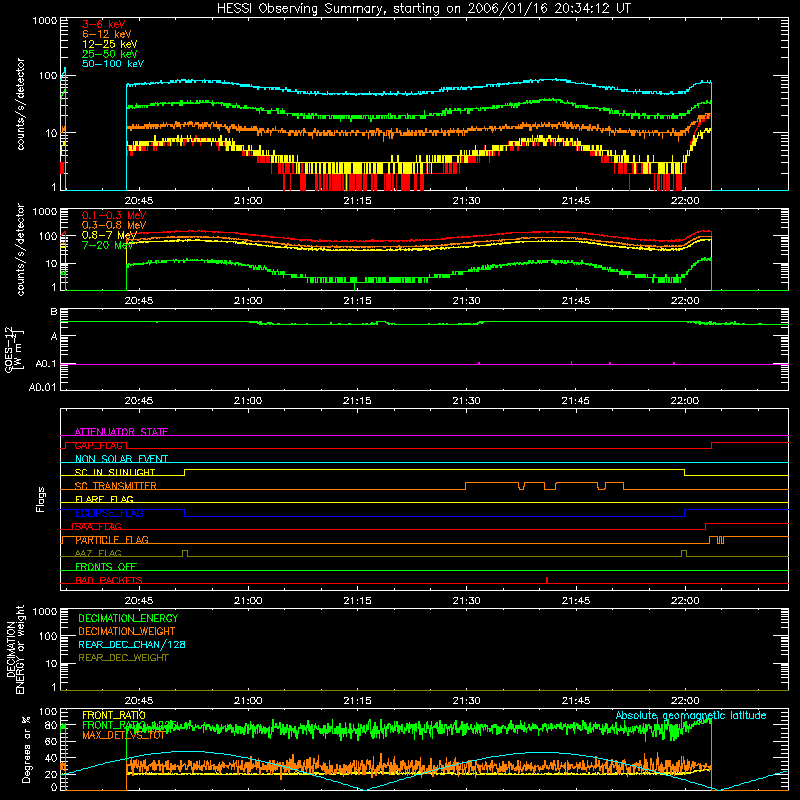The width and height of the screenshot is (800, 800).
Task: Select the orange 6-12 keV legend label
Action: (107, 34)
